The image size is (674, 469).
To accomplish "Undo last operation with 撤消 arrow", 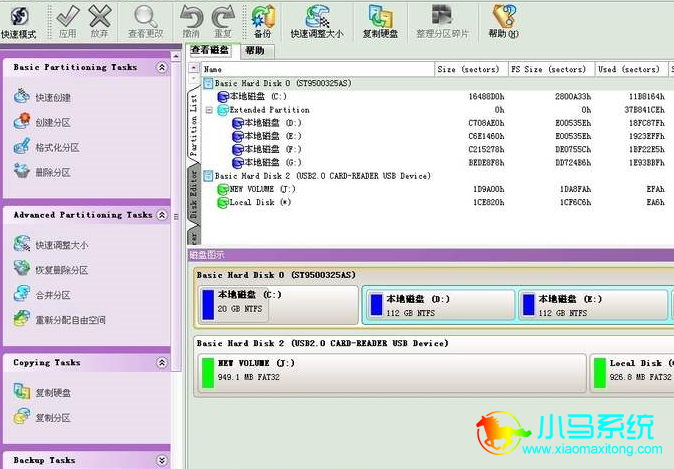I will click(x=191, y=21).
